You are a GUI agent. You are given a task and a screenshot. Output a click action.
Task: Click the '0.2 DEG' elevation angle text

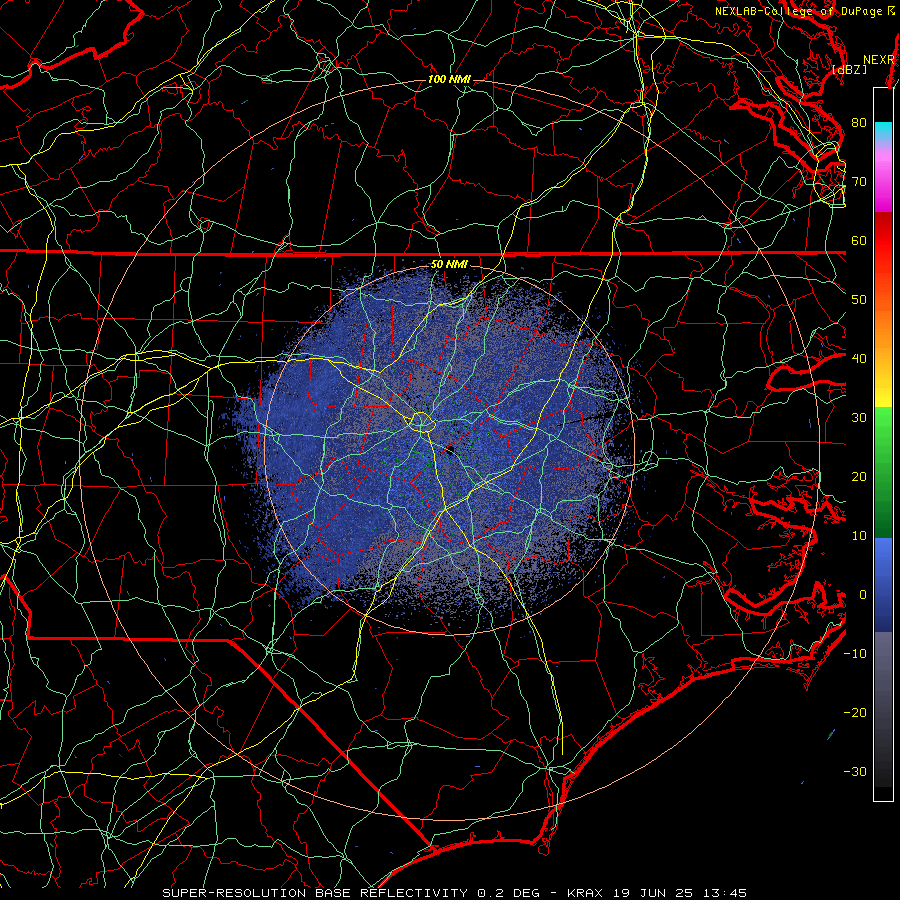click(508, 893)
